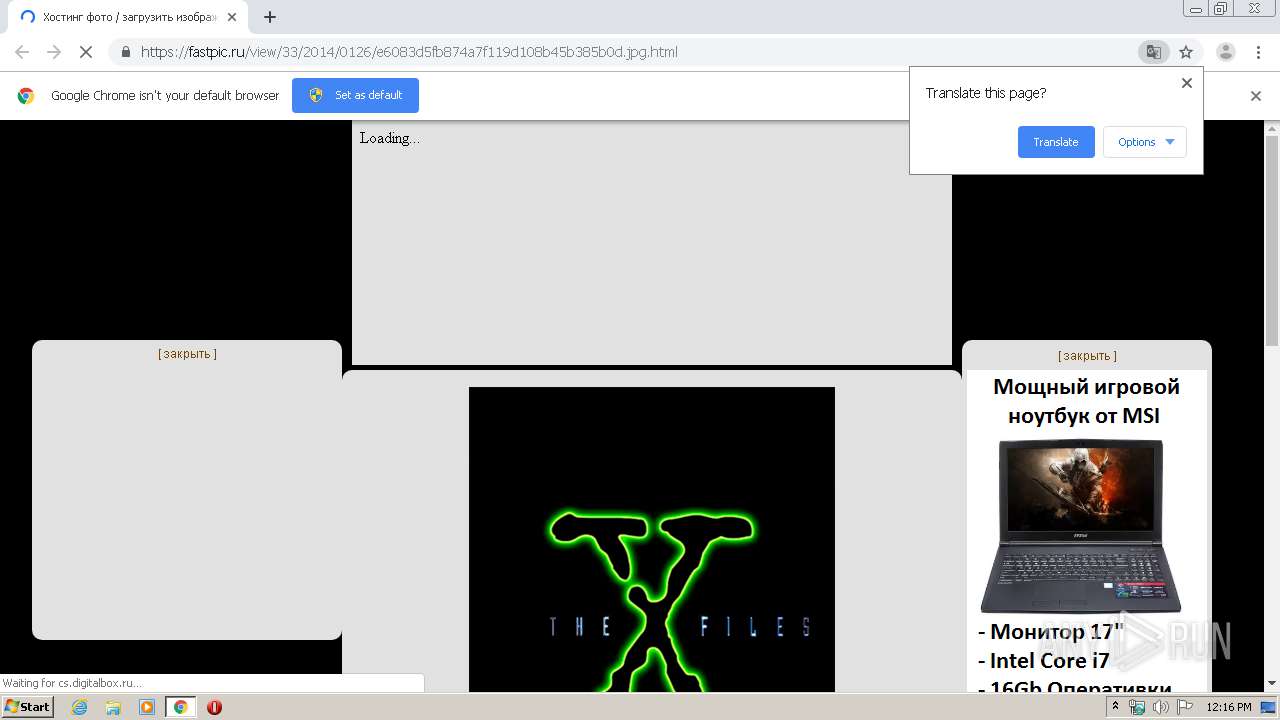Open a new tab with plus button

[270, 17]
